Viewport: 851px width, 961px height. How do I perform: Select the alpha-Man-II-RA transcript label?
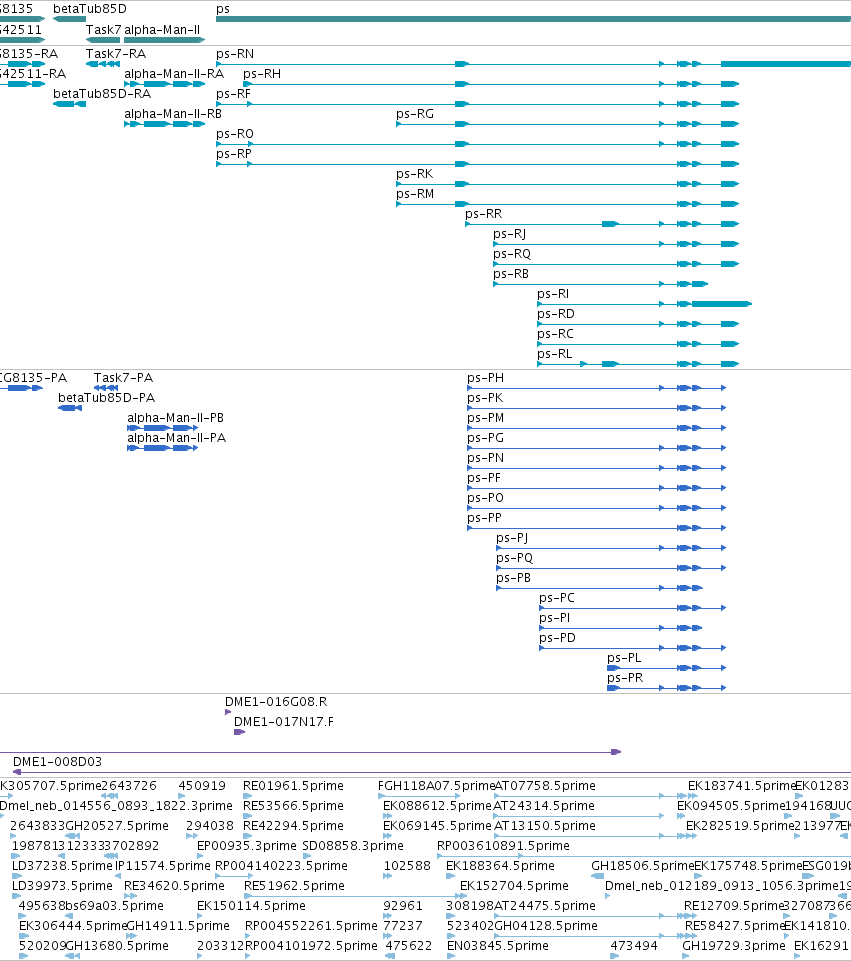(174, 74)
